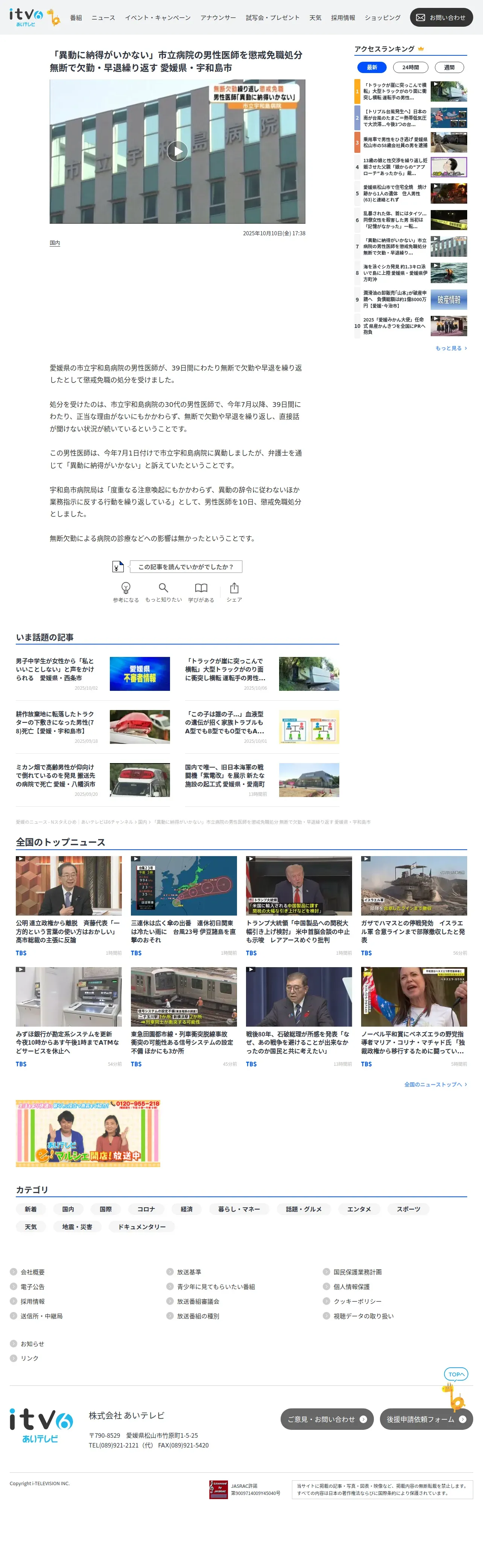483x1568 pixels.
Task: Open the 試写会・プレゼント menu
Action: 272,18
